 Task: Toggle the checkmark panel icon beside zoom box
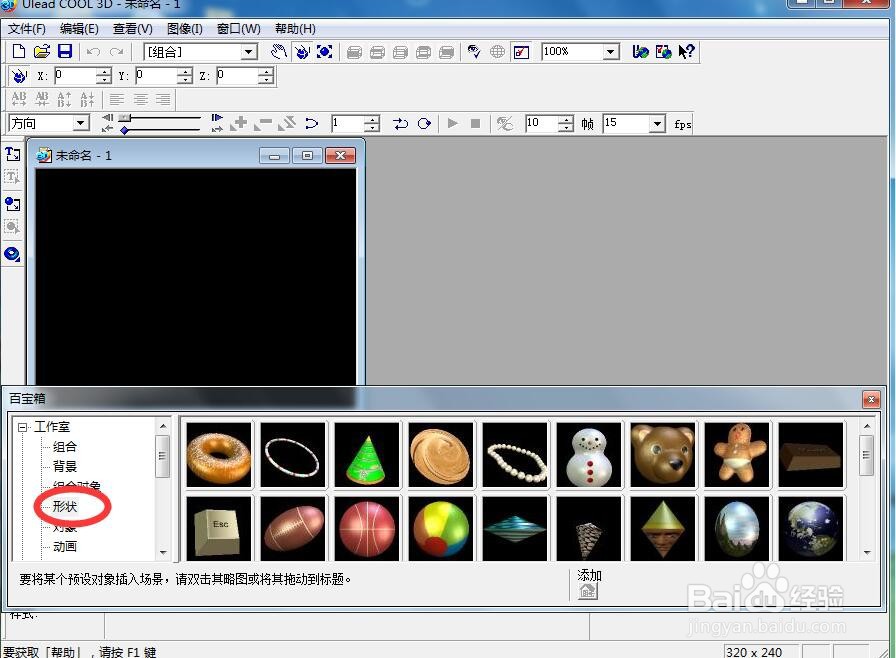[x=521, y=52]
